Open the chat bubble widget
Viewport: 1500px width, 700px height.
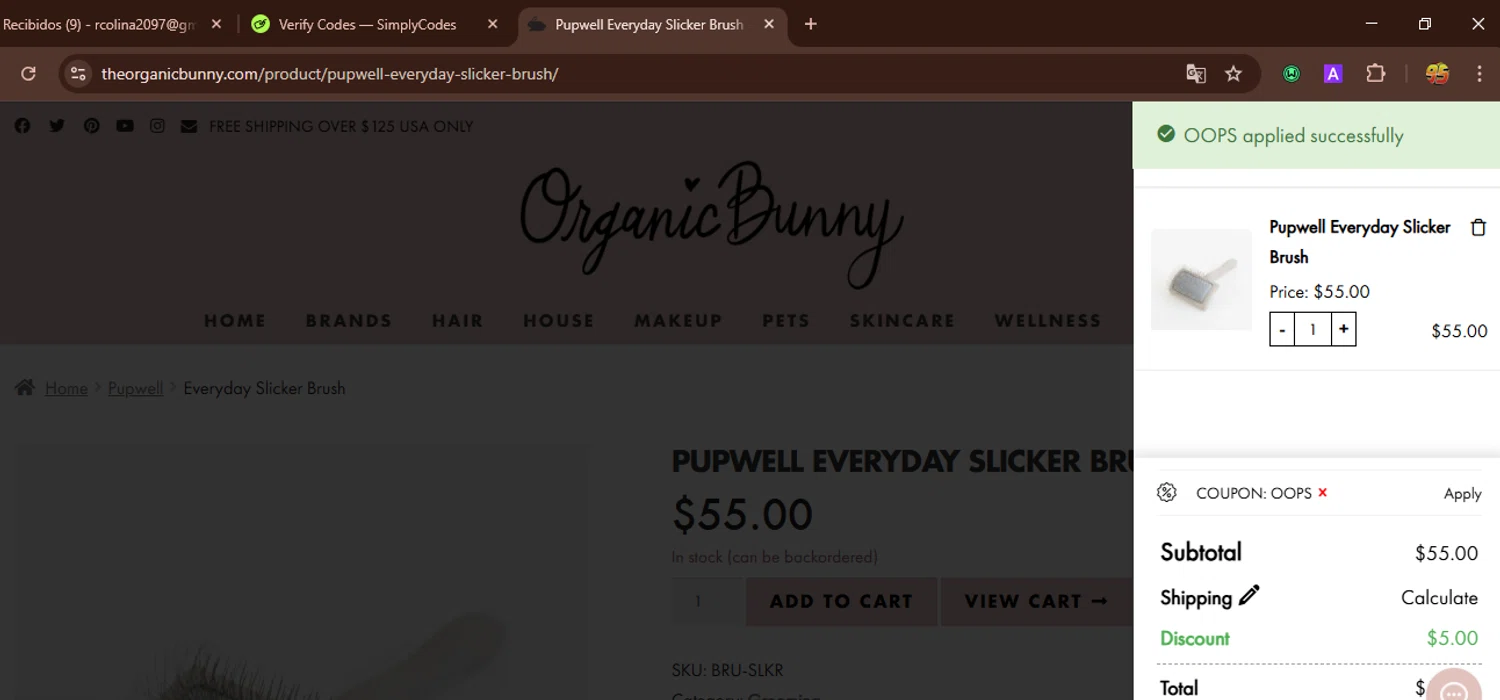point(1453,688)
